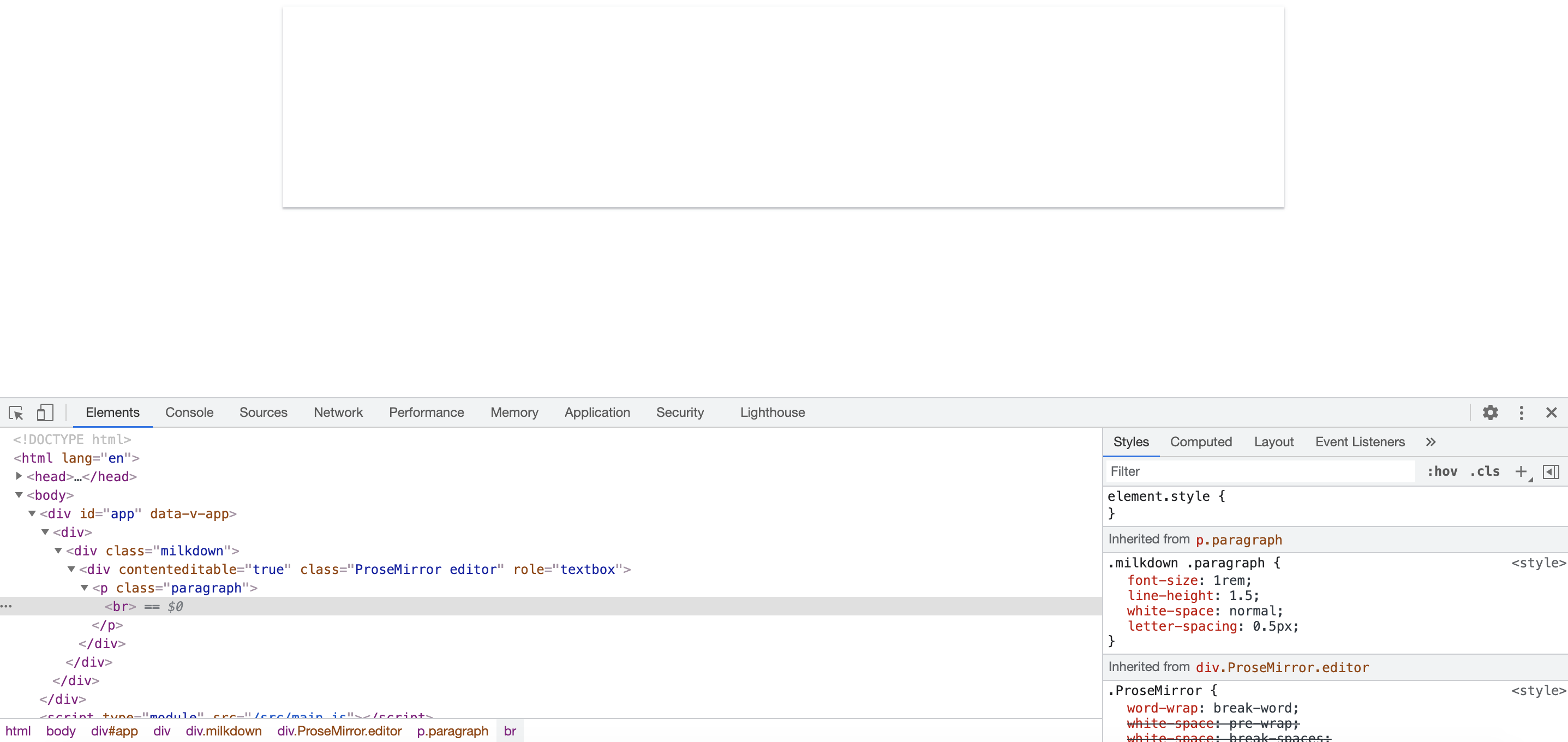Screen dimensions: 1568x742
Task: Toggle element state with :hov
Action: point(1442,471)
